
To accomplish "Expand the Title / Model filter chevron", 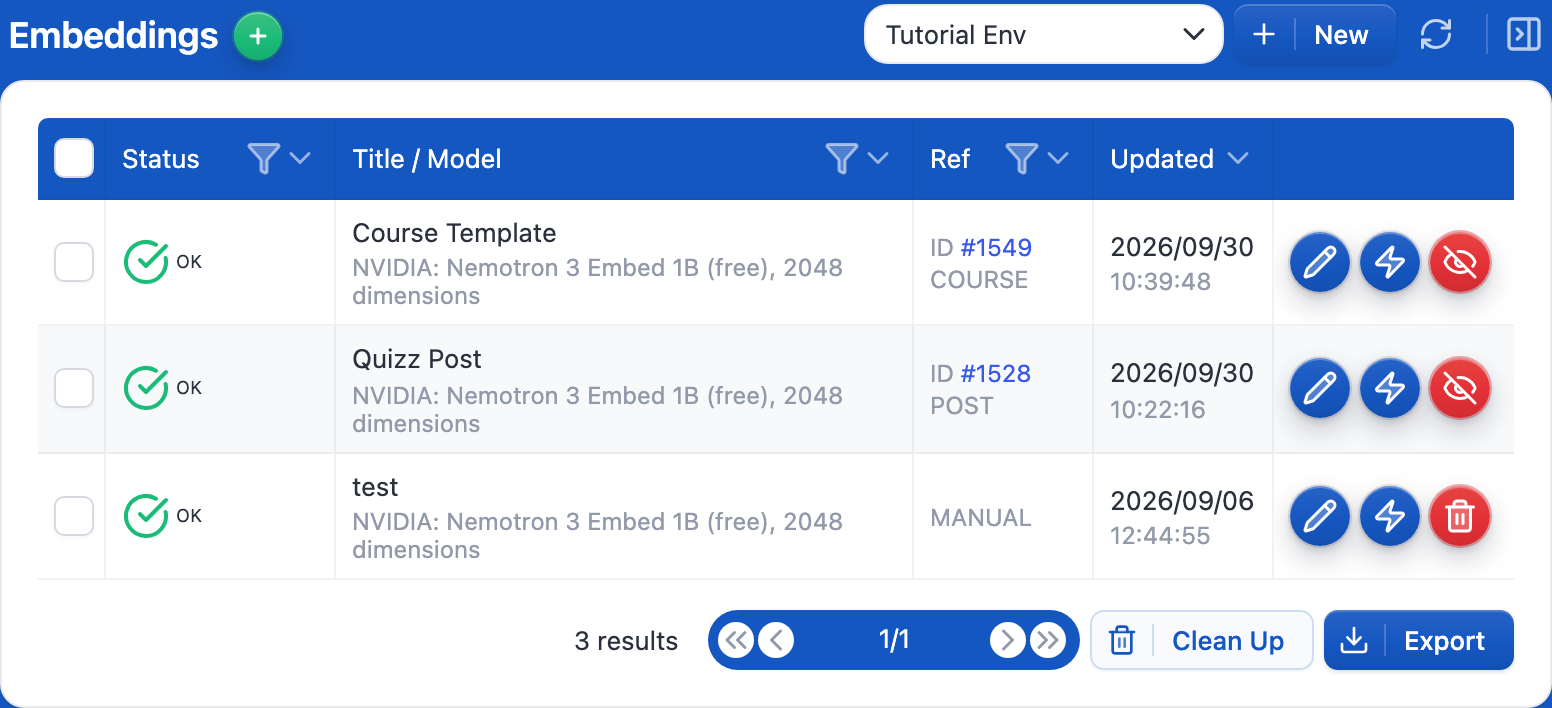I will click(x=878, y=158).
